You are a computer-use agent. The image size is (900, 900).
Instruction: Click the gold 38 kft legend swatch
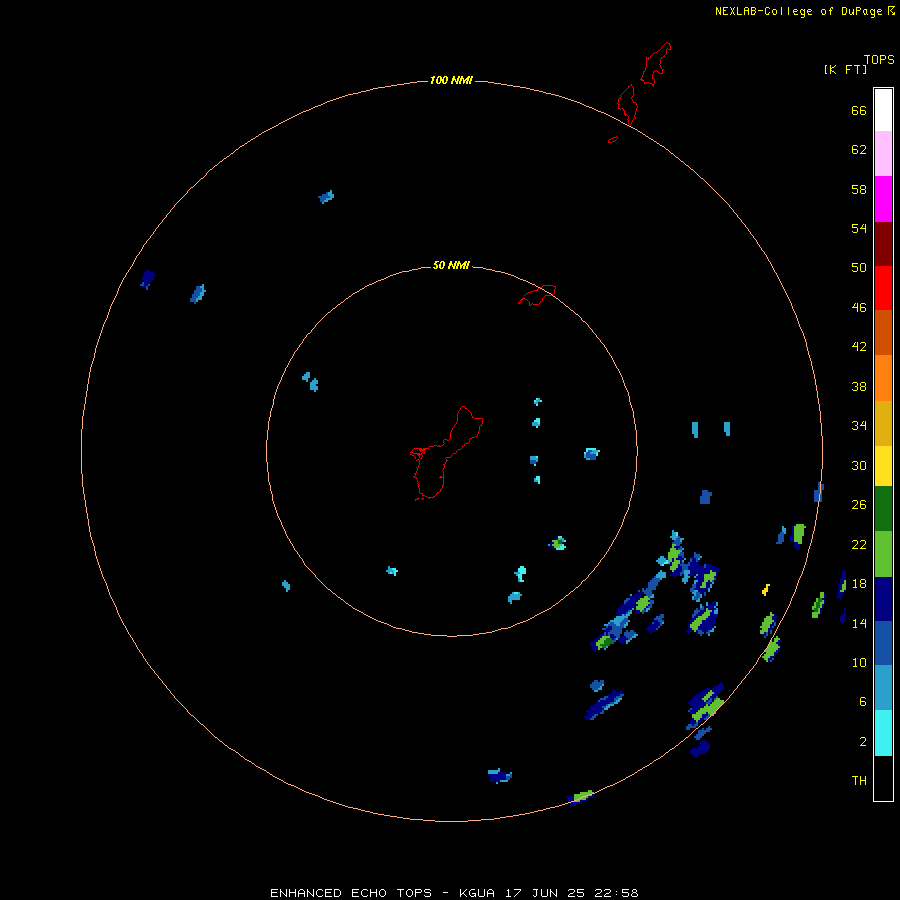[x=883, y=424]
